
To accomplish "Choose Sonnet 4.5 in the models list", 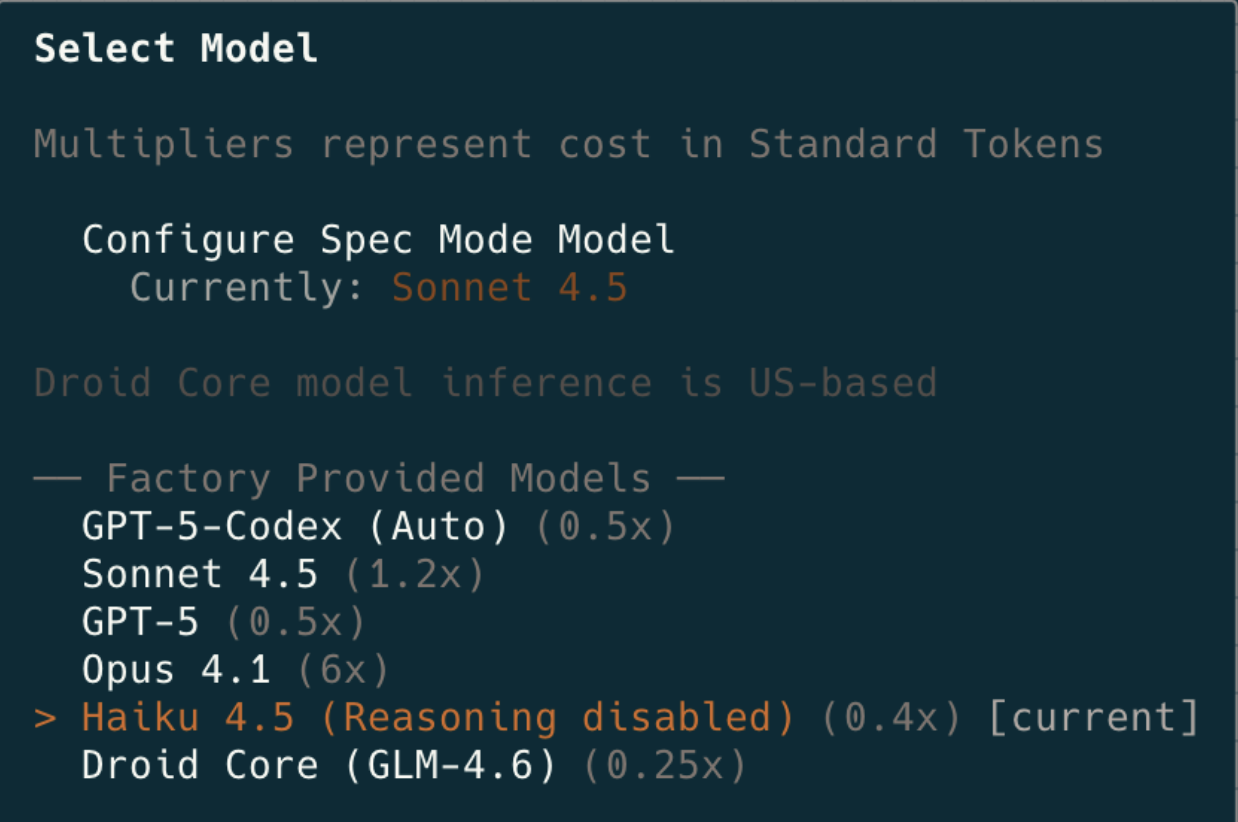I will [x=200, y=575].
